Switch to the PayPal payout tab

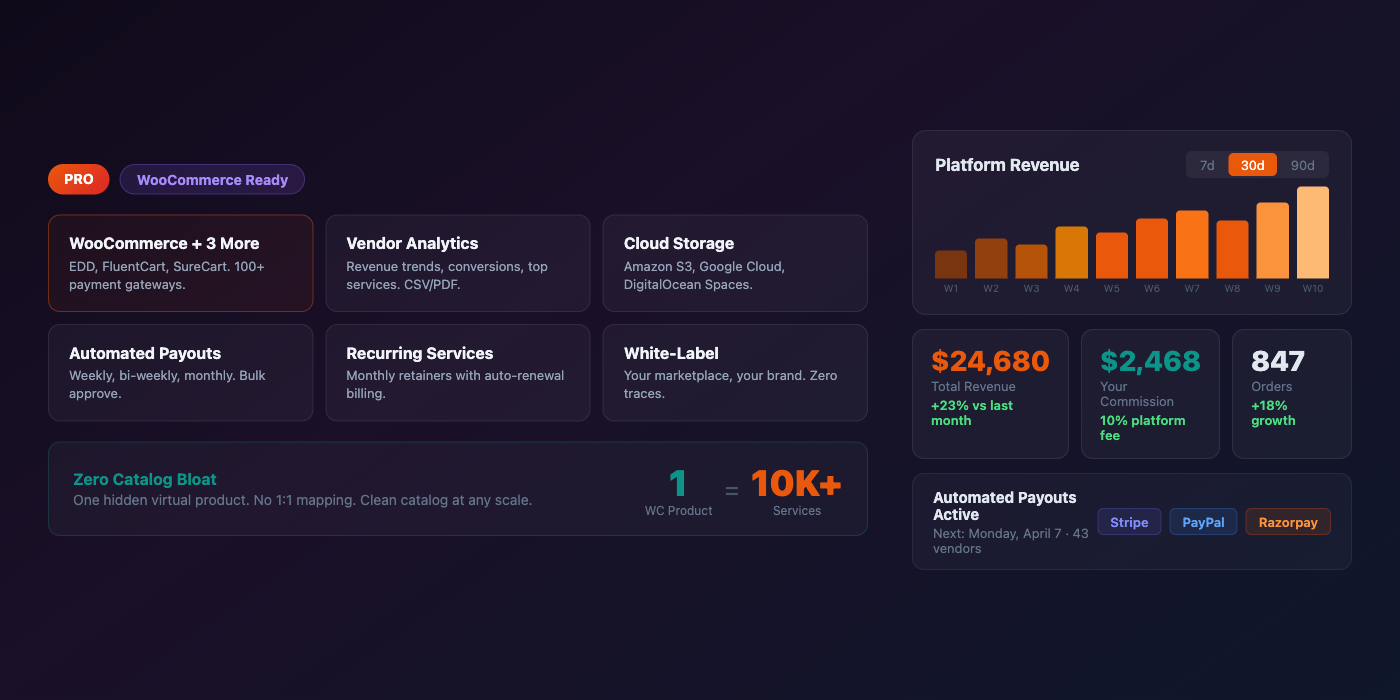click(x=1203, y=521)
